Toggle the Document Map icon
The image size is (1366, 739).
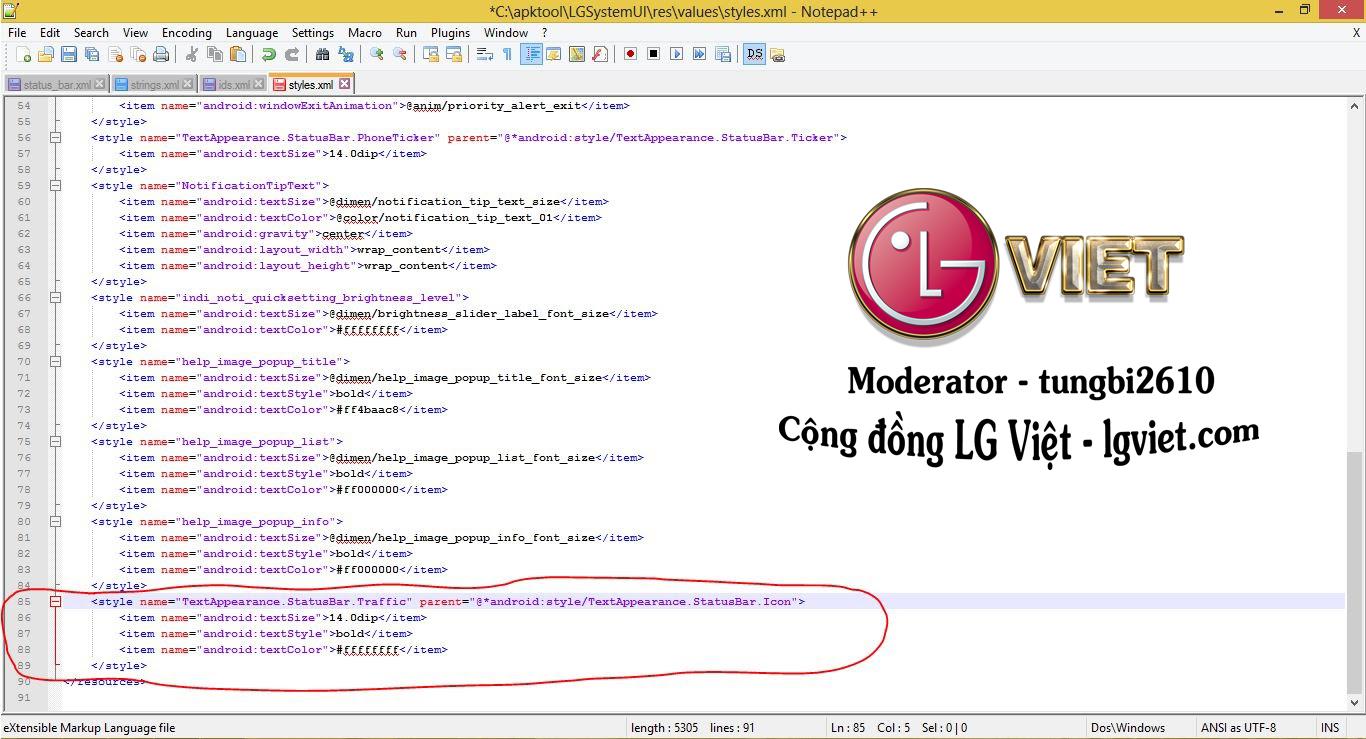tap(576, 54)
